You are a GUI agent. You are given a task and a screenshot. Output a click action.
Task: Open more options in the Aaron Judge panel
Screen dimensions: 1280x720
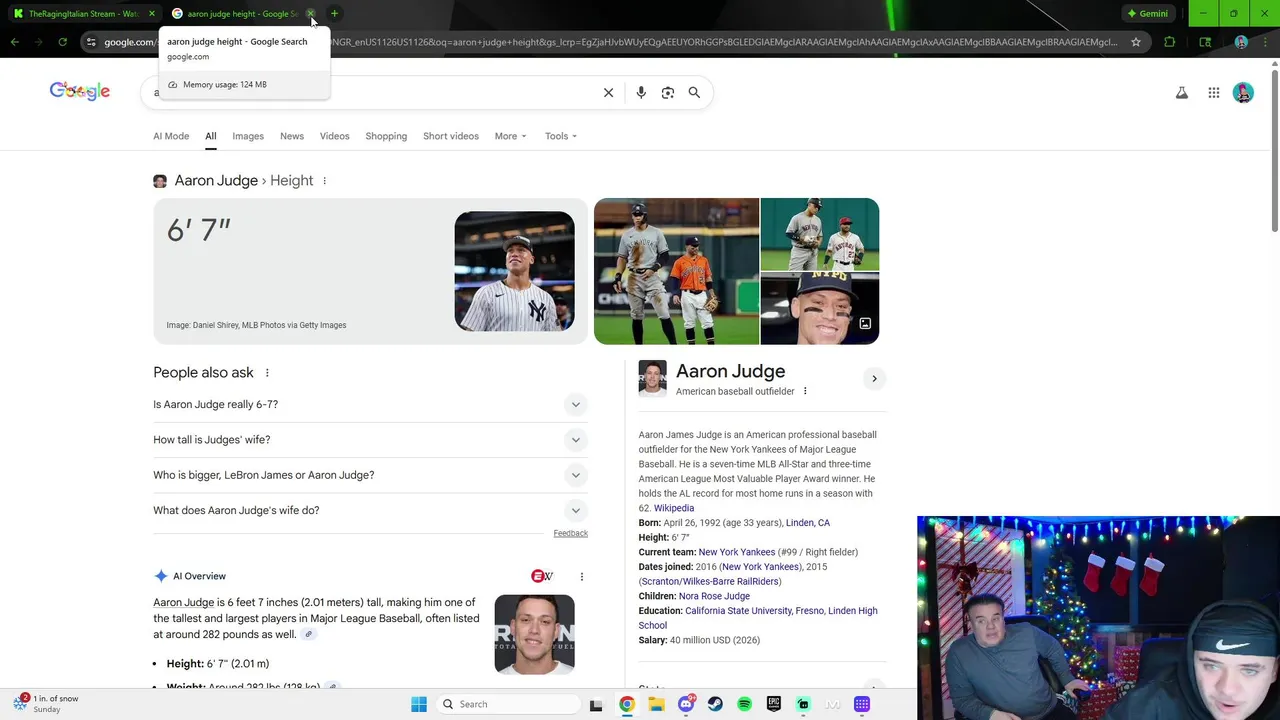pos(805,392)
